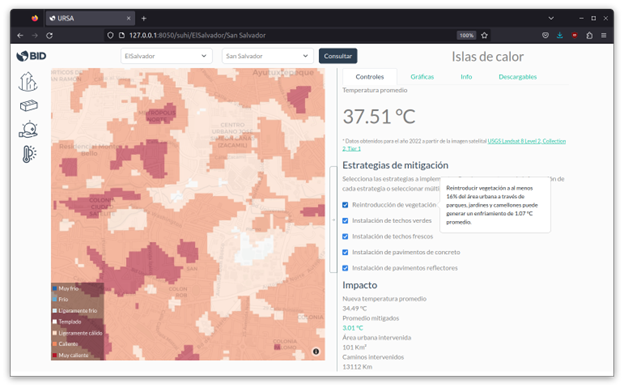The height and width of the screenshot is (388, 624).
Task: Switch to the Gráficas tab
Action: (x=422, y=77)
